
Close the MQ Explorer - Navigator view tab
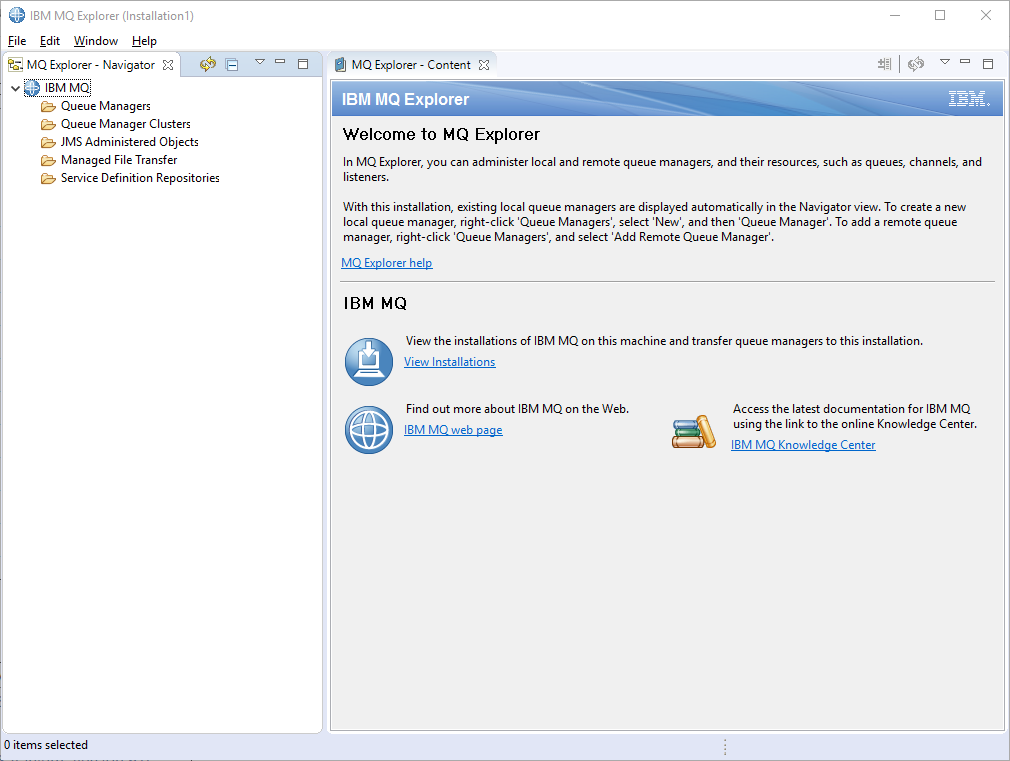tap(168, 65)
